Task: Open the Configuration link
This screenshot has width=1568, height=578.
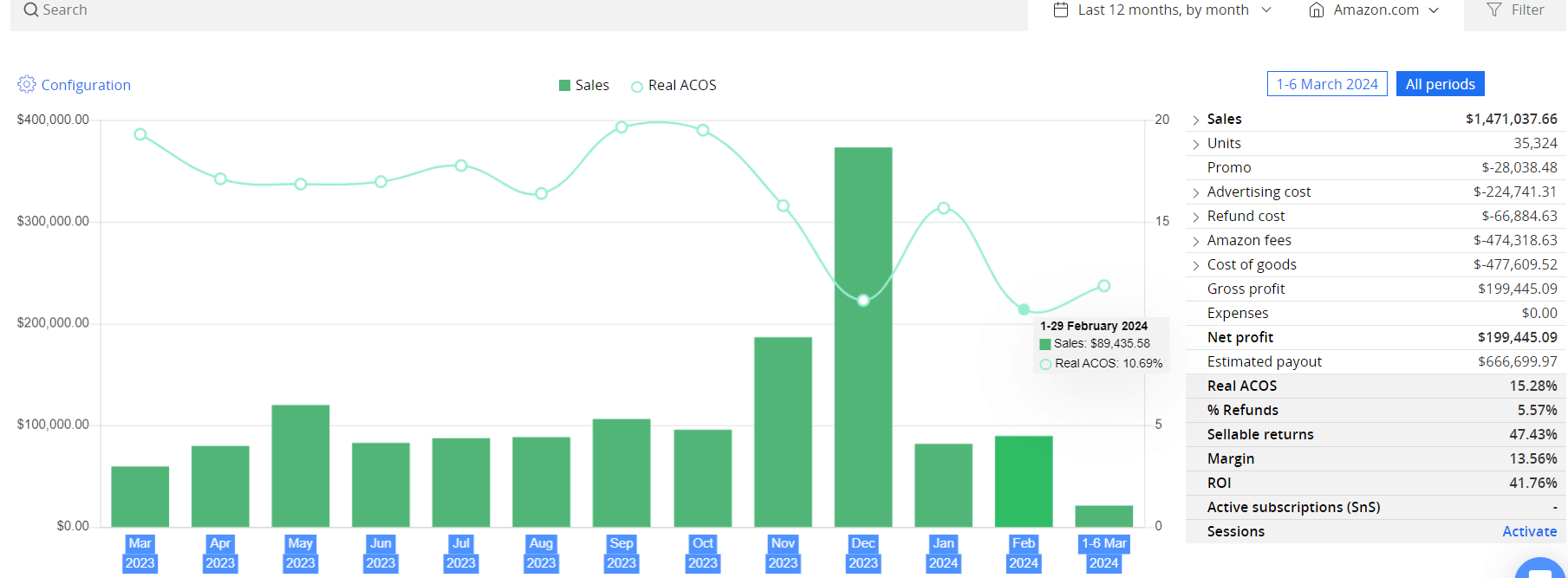Action: pyautogui.click(x=86, y=85)
